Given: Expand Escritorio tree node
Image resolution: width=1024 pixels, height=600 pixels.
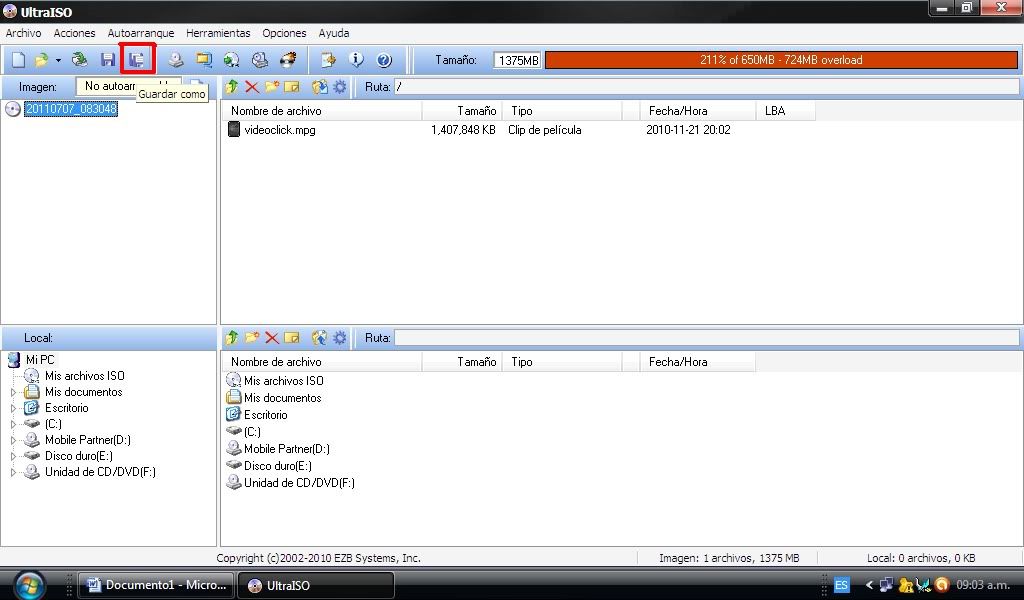Looking at the screenshot, I should pos(13,408).
